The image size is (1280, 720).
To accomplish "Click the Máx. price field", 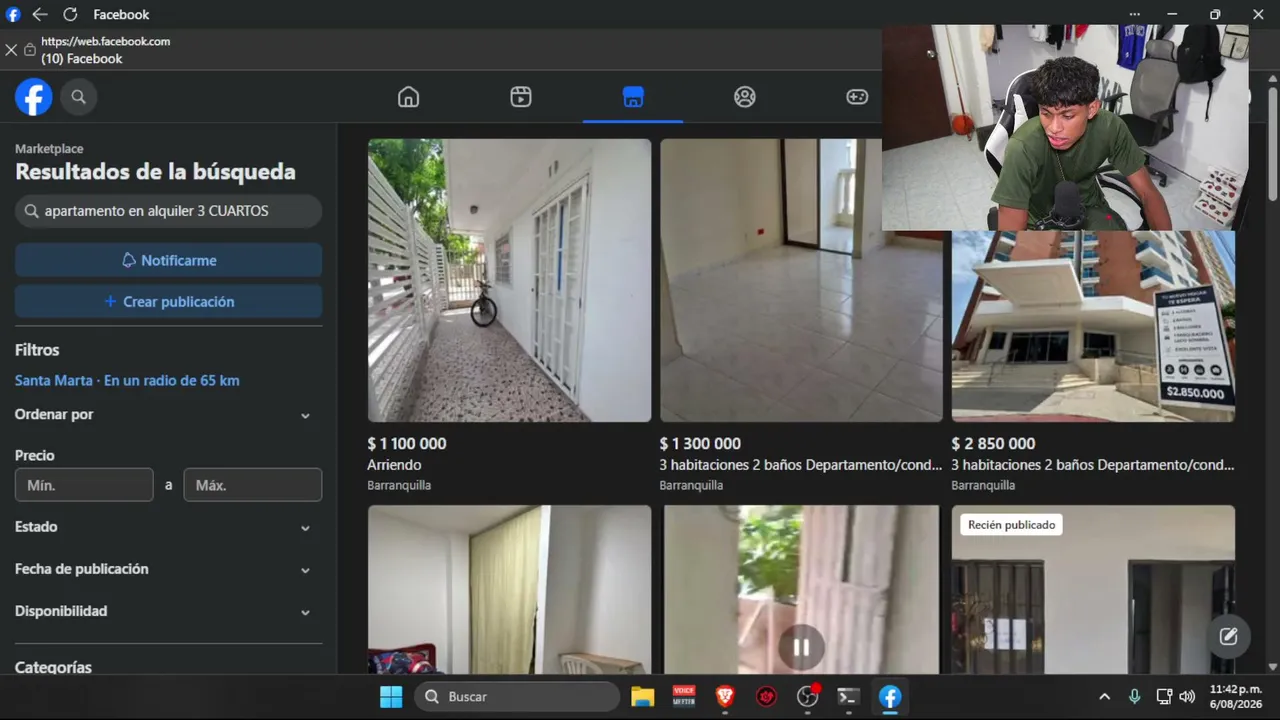I will tap(253, 485).
